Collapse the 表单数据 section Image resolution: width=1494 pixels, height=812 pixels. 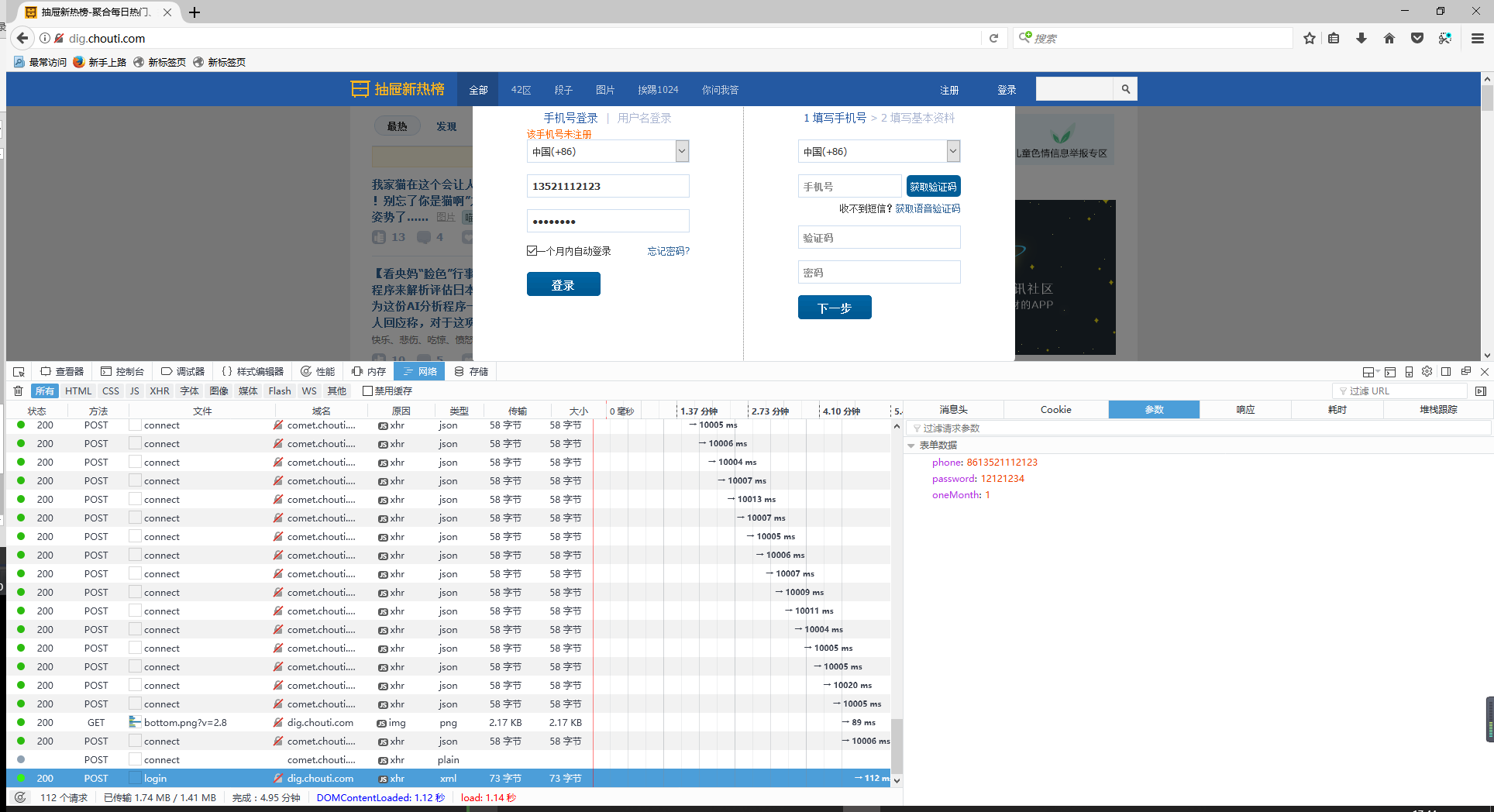point(911,446)
